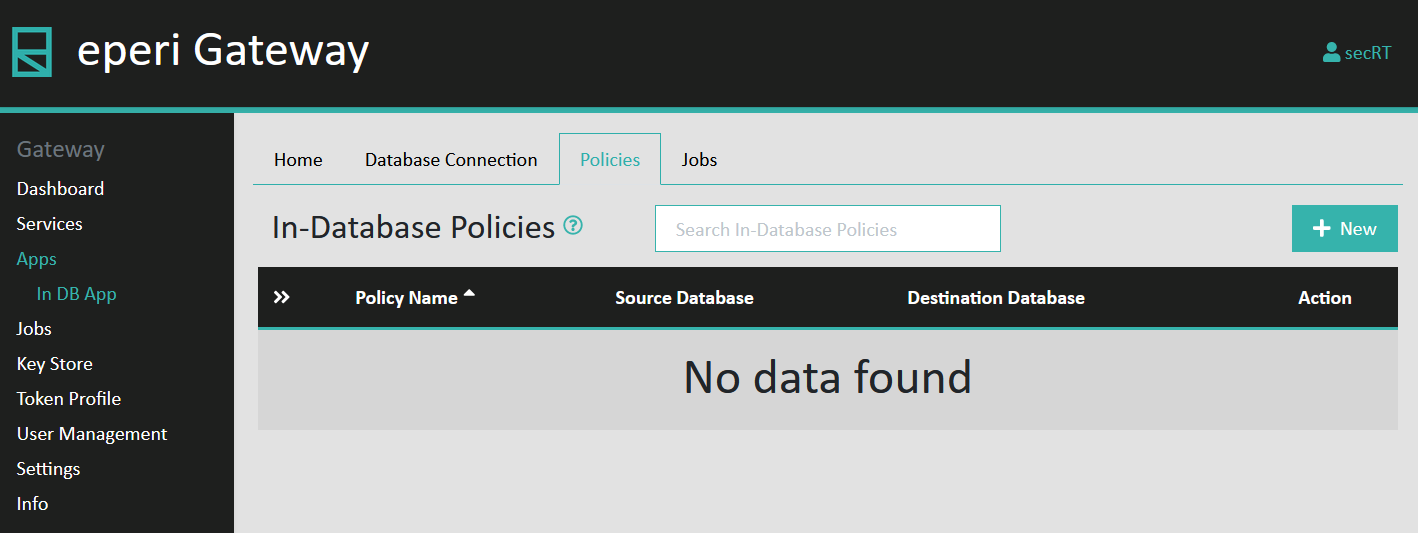The width and height of the screenshot is (1418, 533).
Task: Select the Policies tab
Action: click(x=610, y=160)
